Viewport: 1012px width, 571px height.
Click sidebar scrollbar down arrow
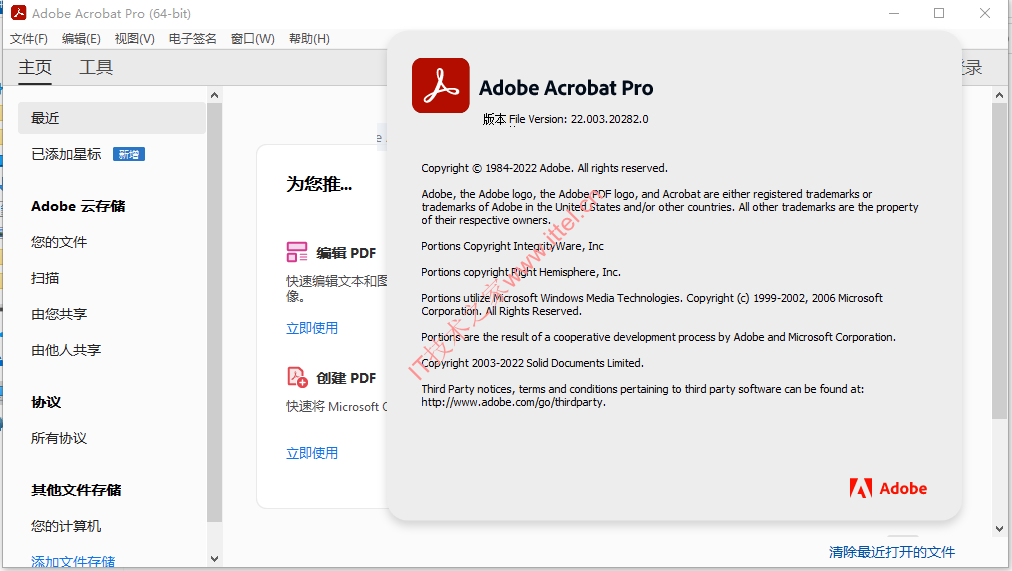point(214,559)
